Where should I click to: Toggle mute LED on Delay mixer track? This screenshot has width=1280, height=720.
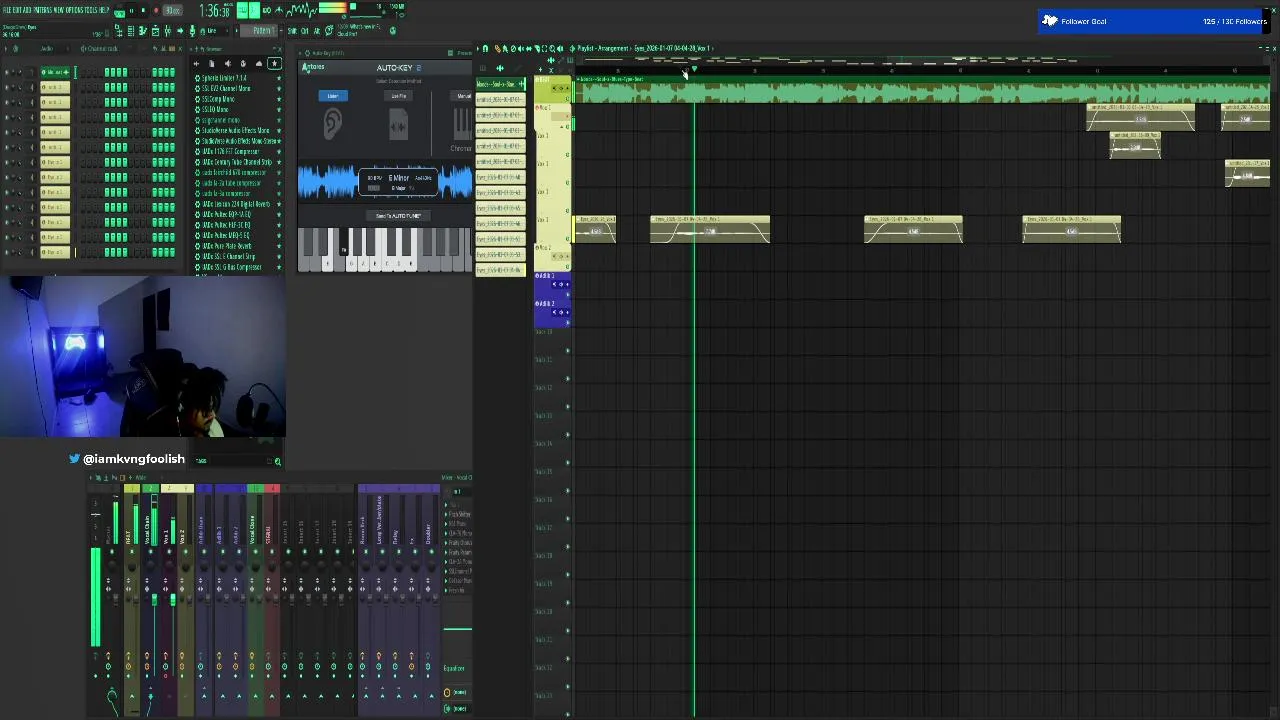[x=398, y=552]
